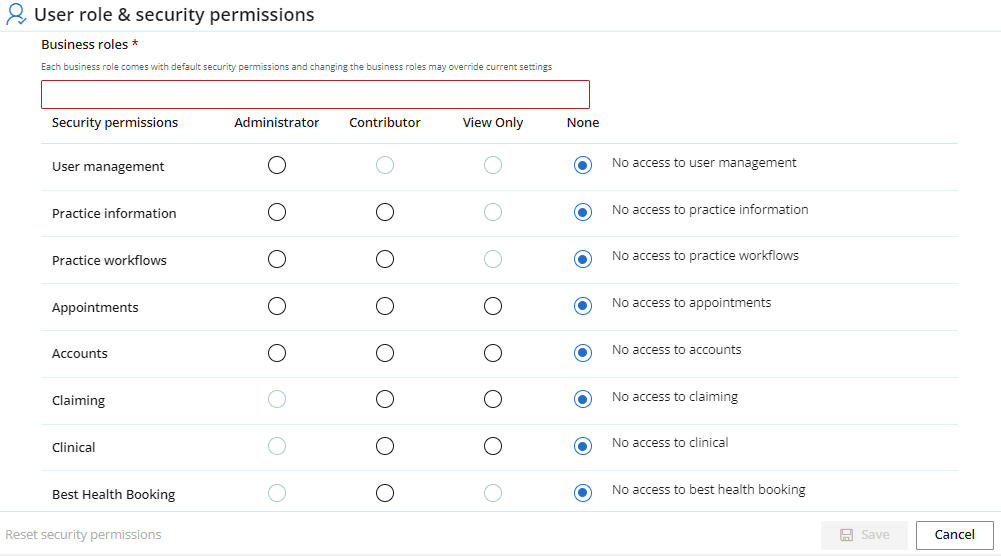The height and width of the screenshot is (556, 1001).
Task: Select Contributor for Clinical
Action: click(384, 446)
